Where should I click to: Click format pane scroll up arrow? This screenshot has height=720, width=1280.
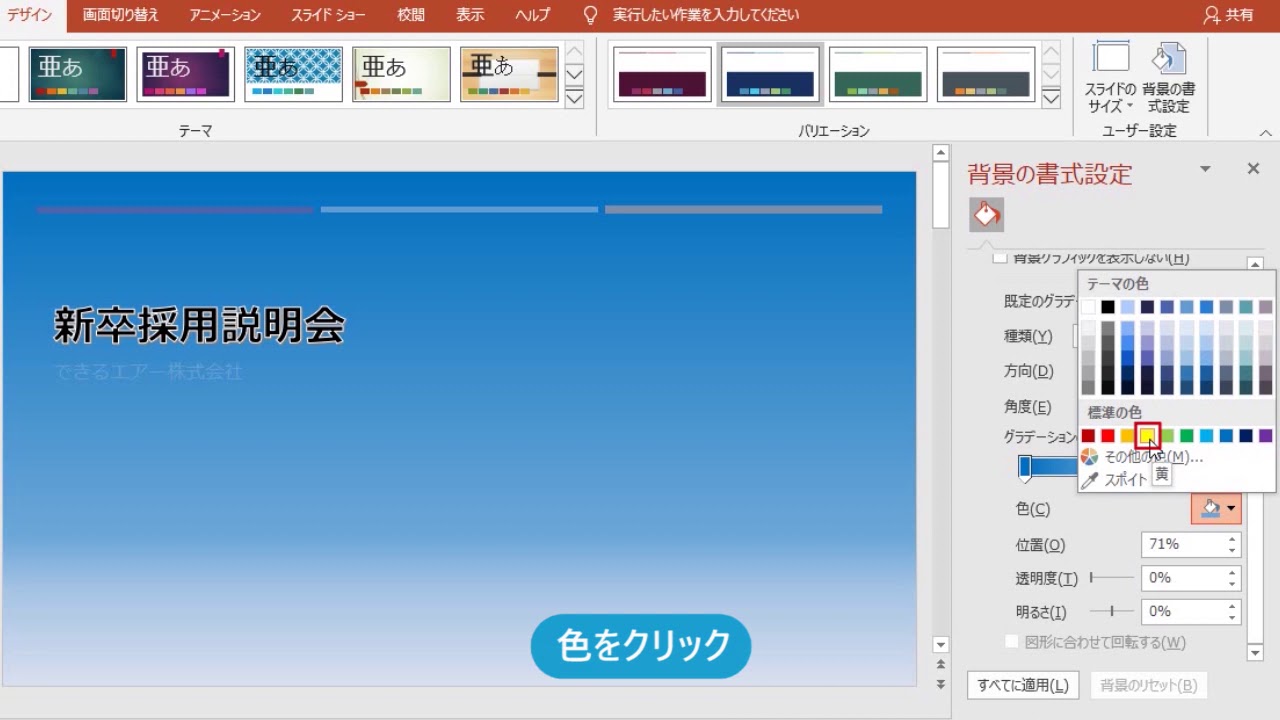pos(1255,265)
